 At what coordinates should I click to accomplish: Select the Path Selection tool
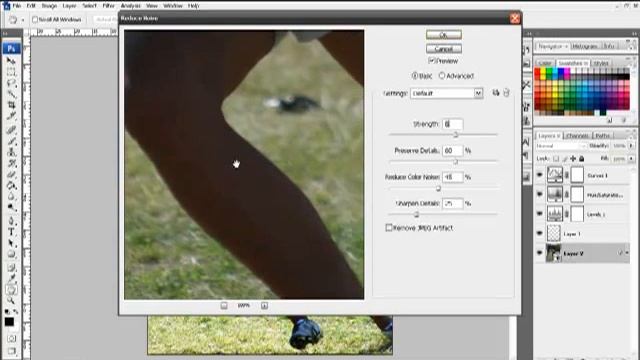[11, 243]
